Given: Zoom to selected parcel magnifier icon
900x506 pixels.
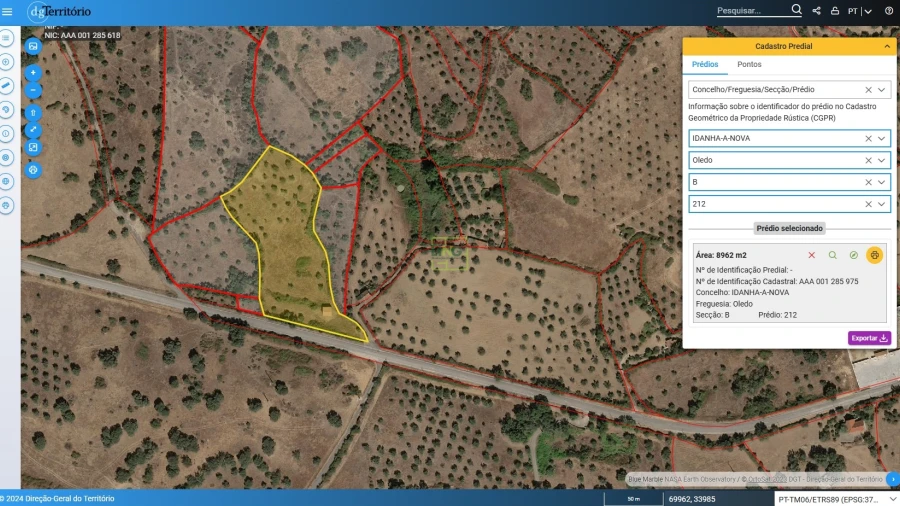Looking at the screenshot, I should [x=832, y=255].
